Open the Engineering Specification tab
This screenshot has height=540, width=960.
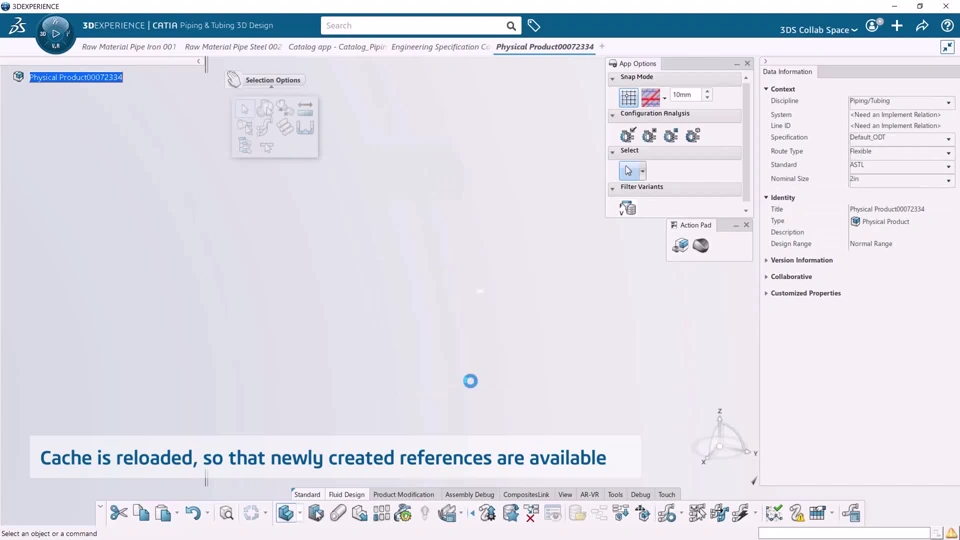tap(441, 47)
